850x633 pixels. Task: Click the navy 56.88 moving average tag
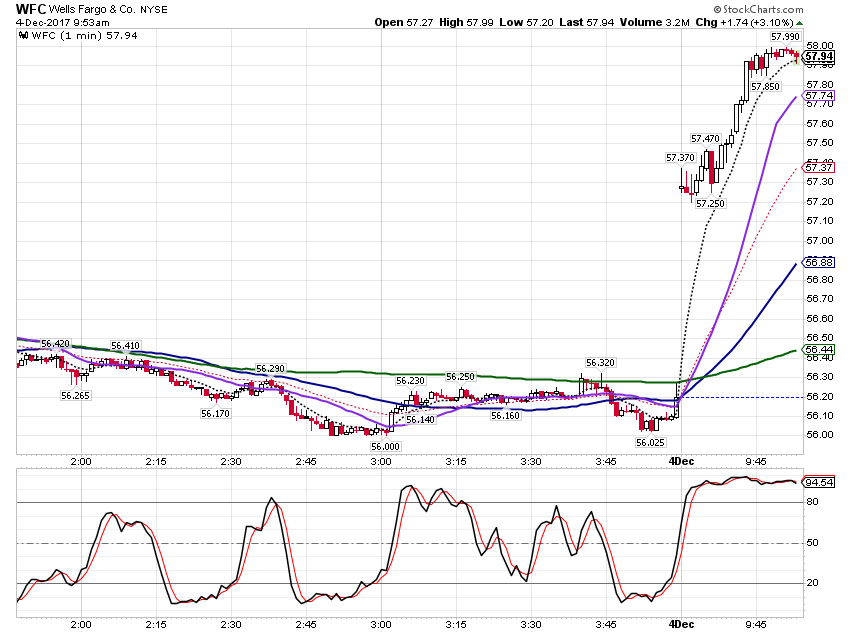[818, 263]
